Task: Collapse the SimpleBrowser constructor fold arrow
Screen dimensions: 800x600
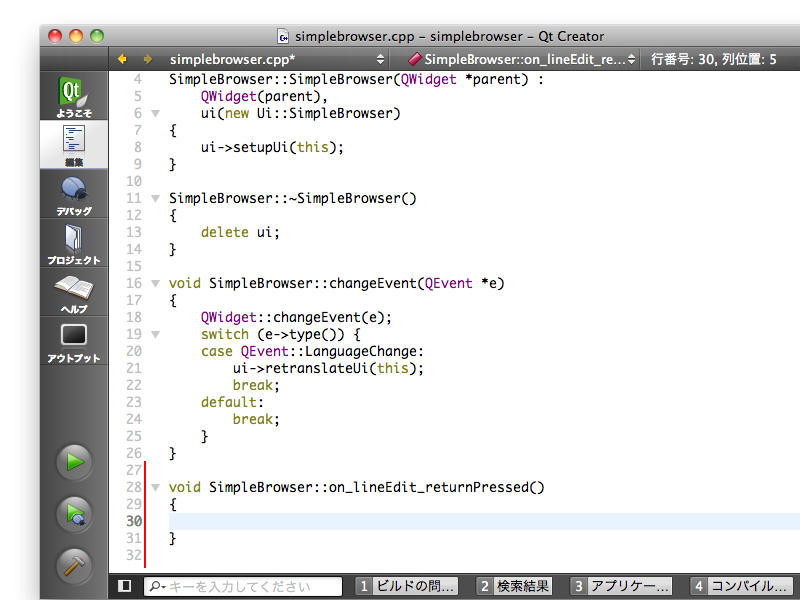Action: [155, 113]
